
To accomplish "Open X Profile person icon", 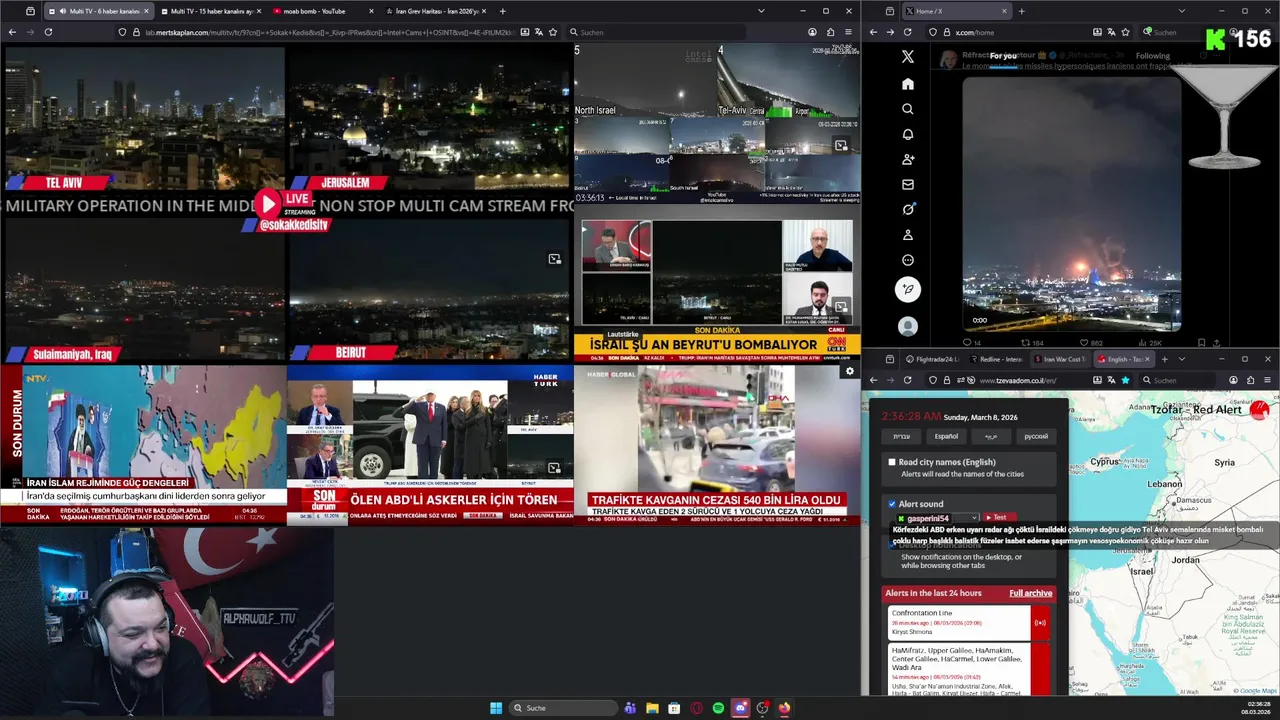I will pos(908,235).
